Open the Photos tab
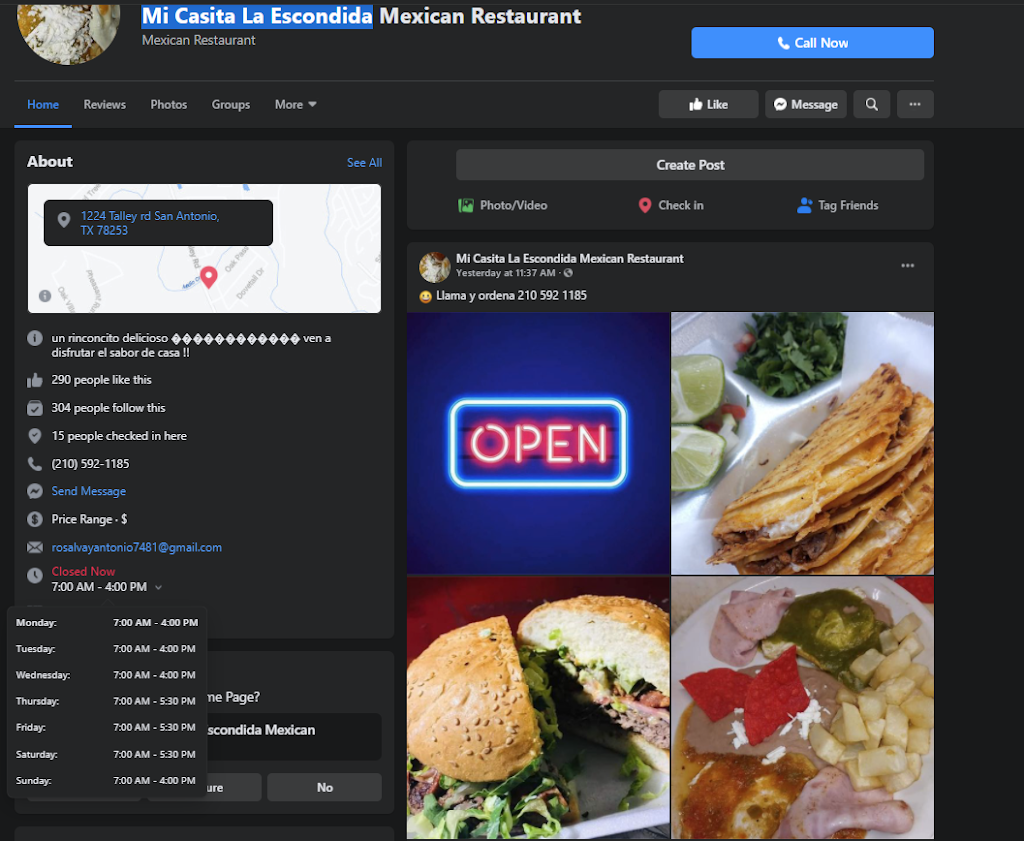Viewport: 1024px width, 841px height. [x=169, y=104]
